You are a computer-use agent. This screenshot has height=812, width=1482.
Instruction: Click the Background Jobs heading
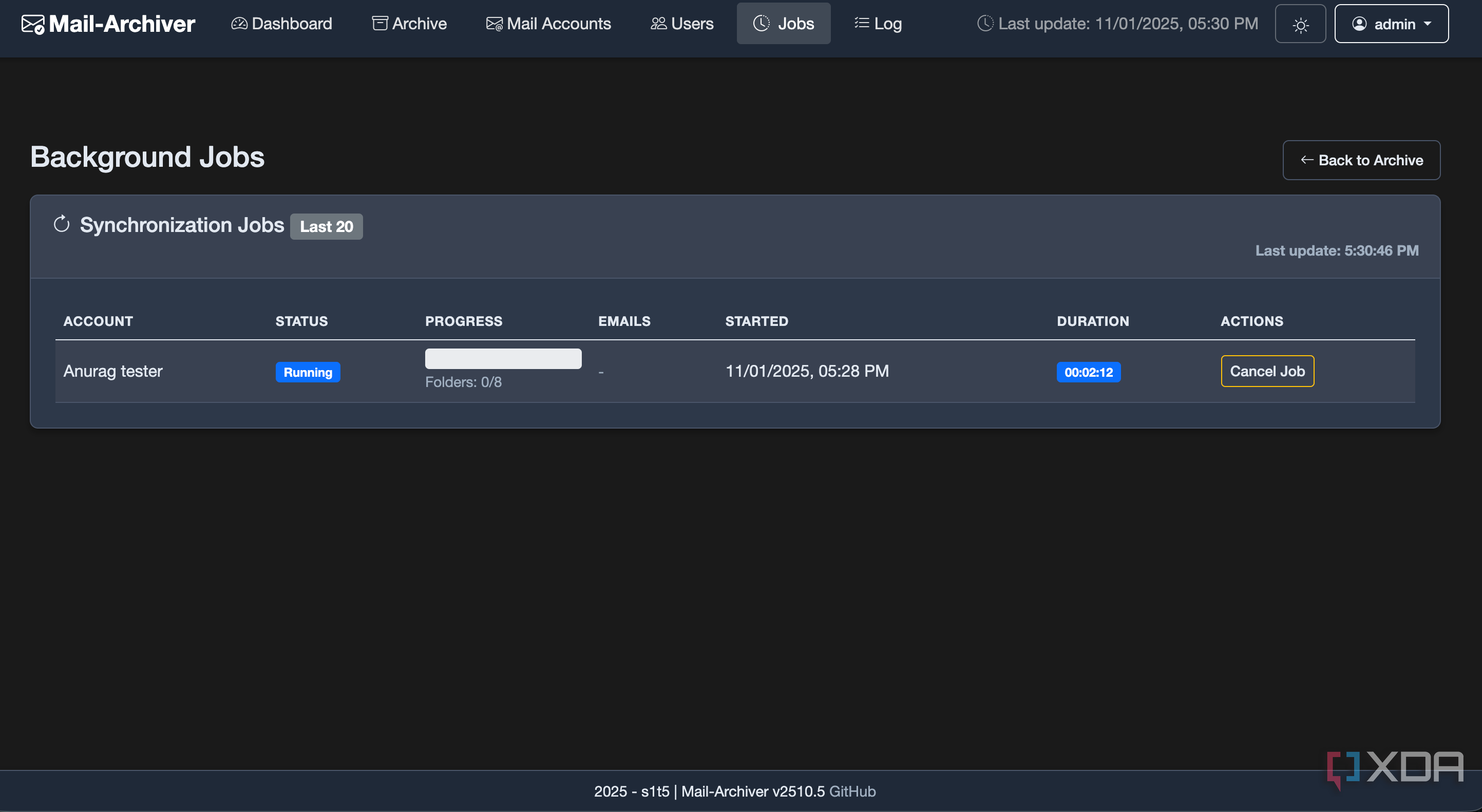pos(147,157)
